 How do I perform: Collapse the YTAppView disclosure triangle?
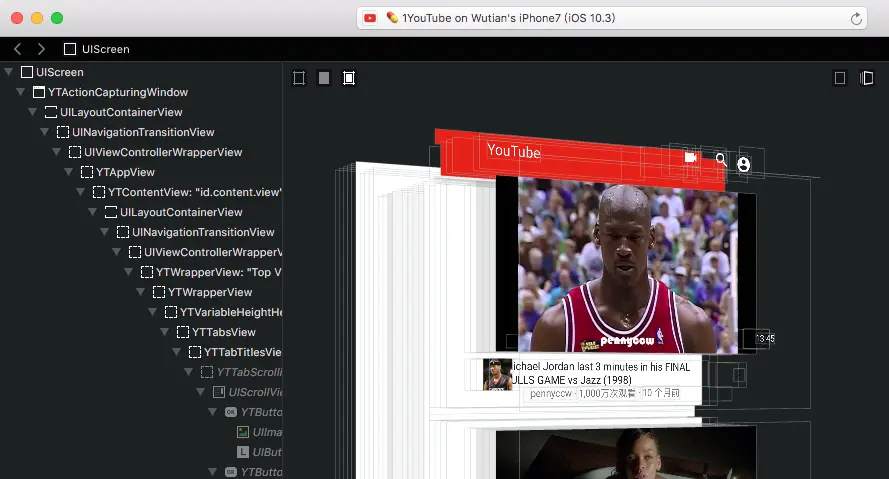point(69,172)
